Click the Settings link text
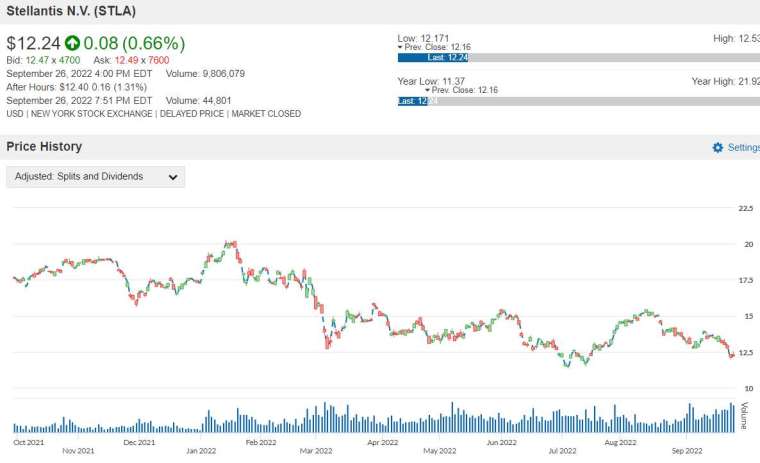The width and height of the screenshot is (760, 463). [x=744, y=147]
